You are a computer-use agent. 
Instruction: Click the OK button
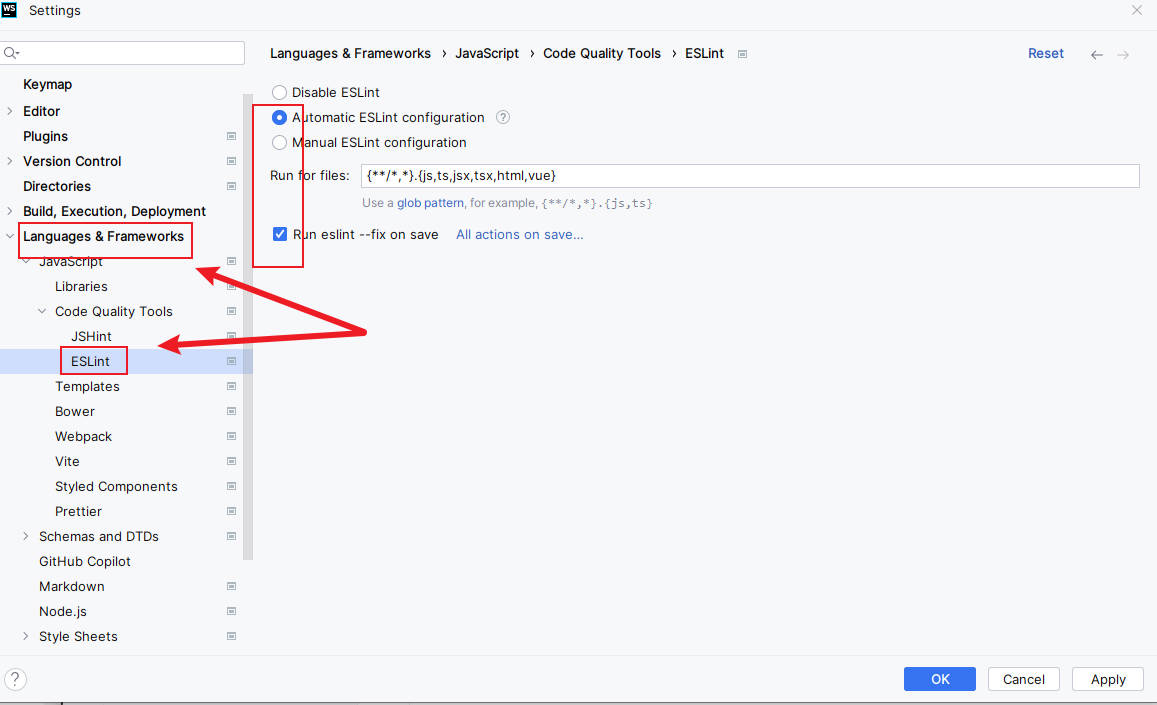(939, 679)
